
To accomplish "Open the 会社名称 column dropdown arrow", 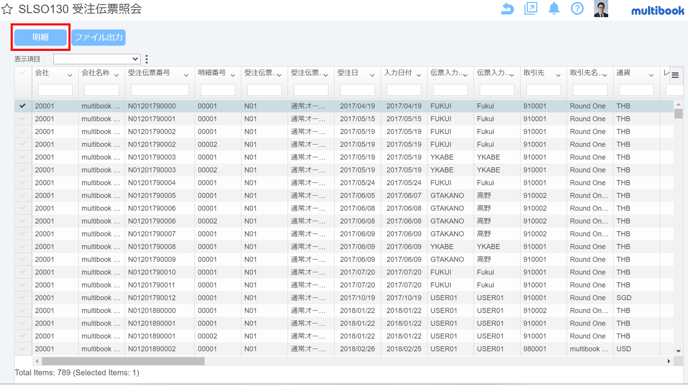I will [116, 76].
